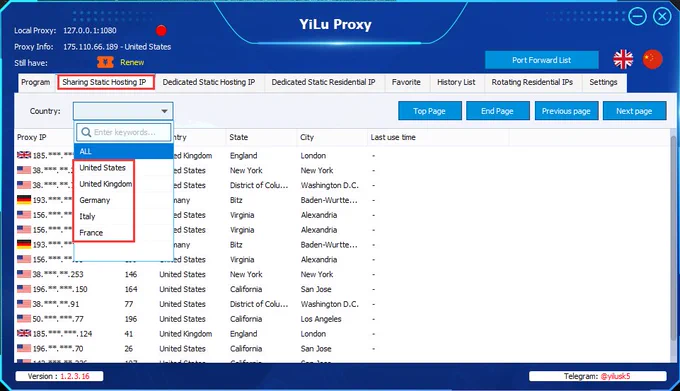This screenshot has height=391, width=680.
Task: Close the YiLu Proxy window
Action: 662,17
